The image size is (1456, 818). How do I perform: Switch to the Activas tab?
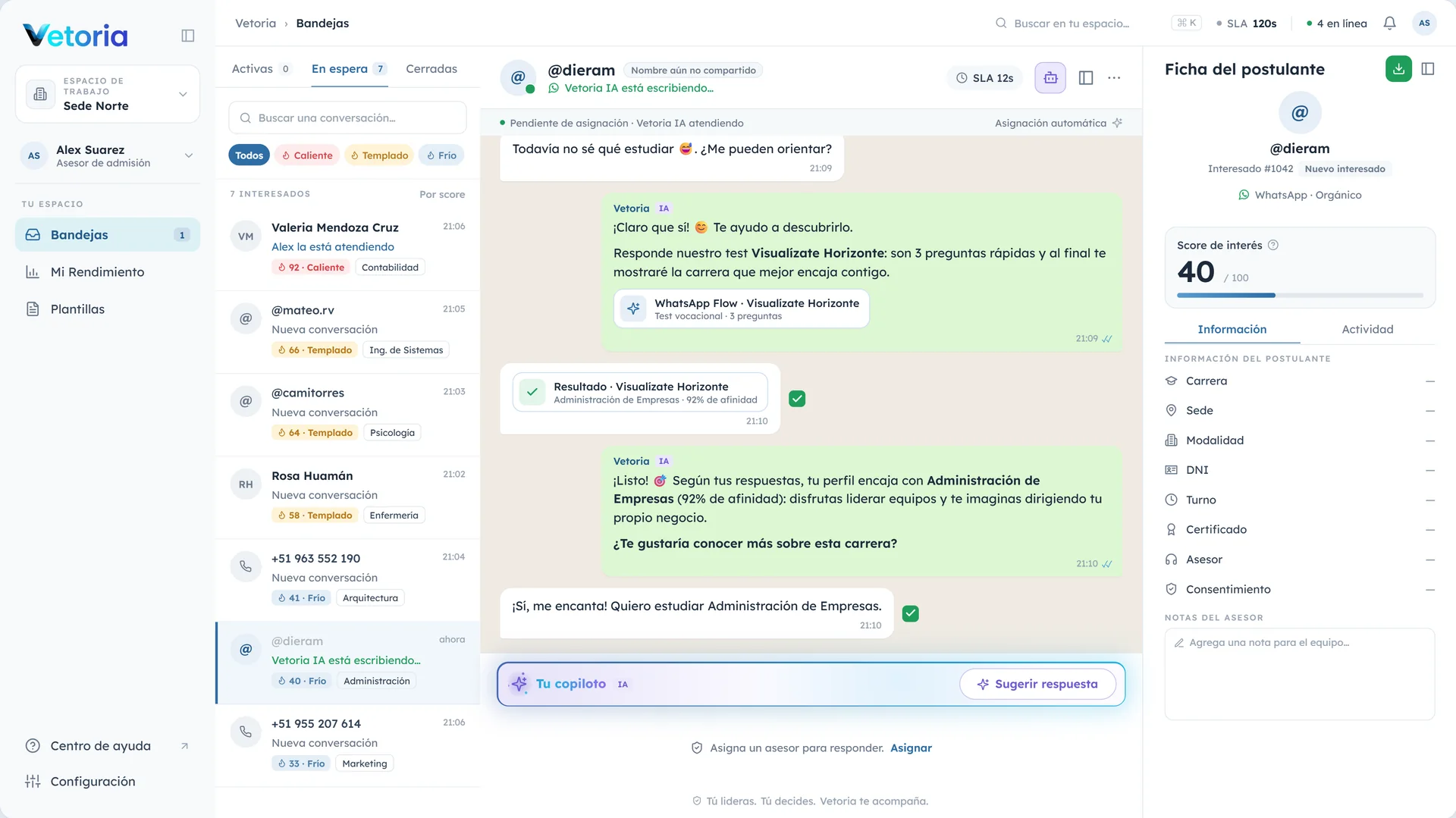point(261,69)
